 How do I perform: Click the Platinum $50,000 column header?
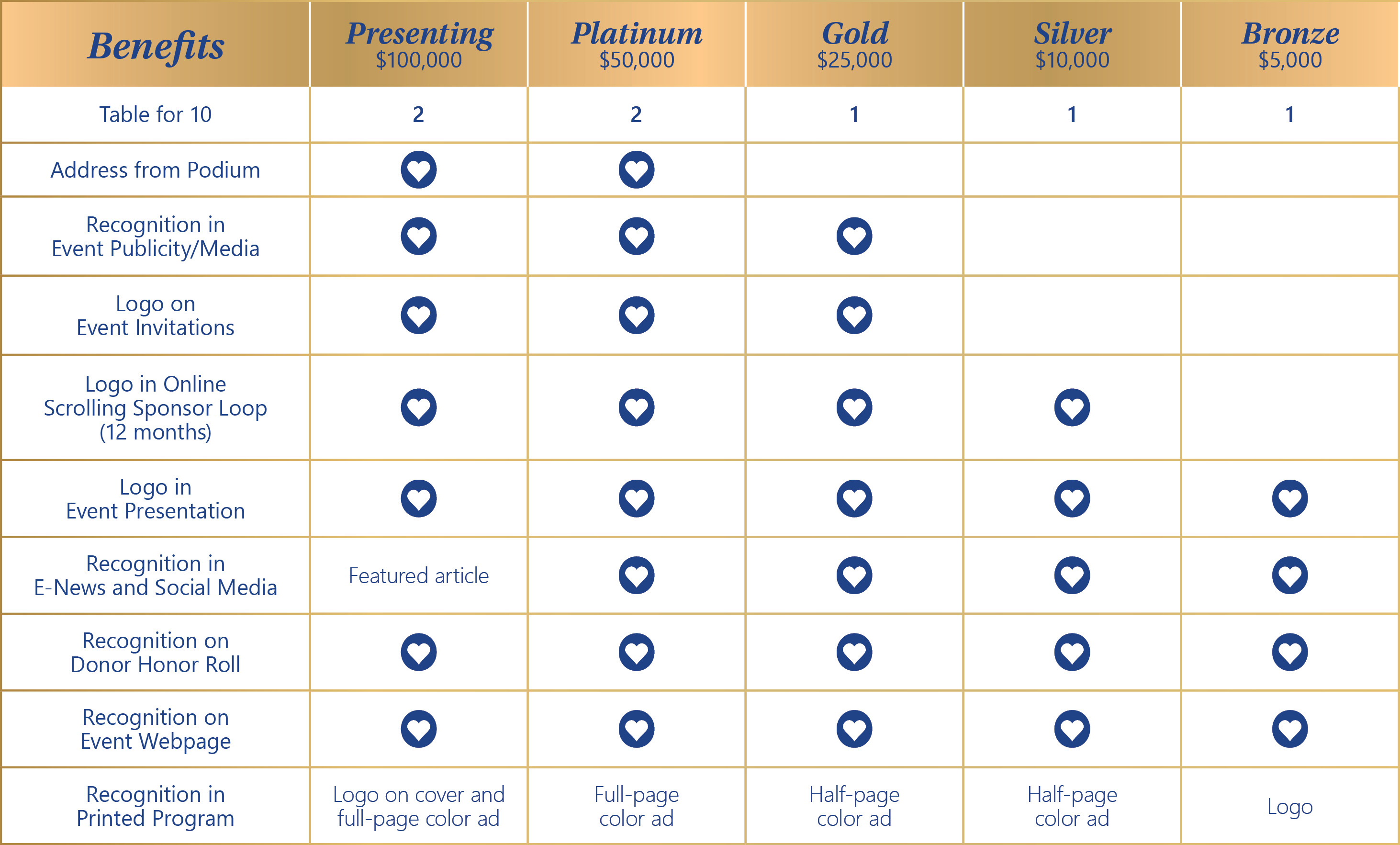point(637,45)
